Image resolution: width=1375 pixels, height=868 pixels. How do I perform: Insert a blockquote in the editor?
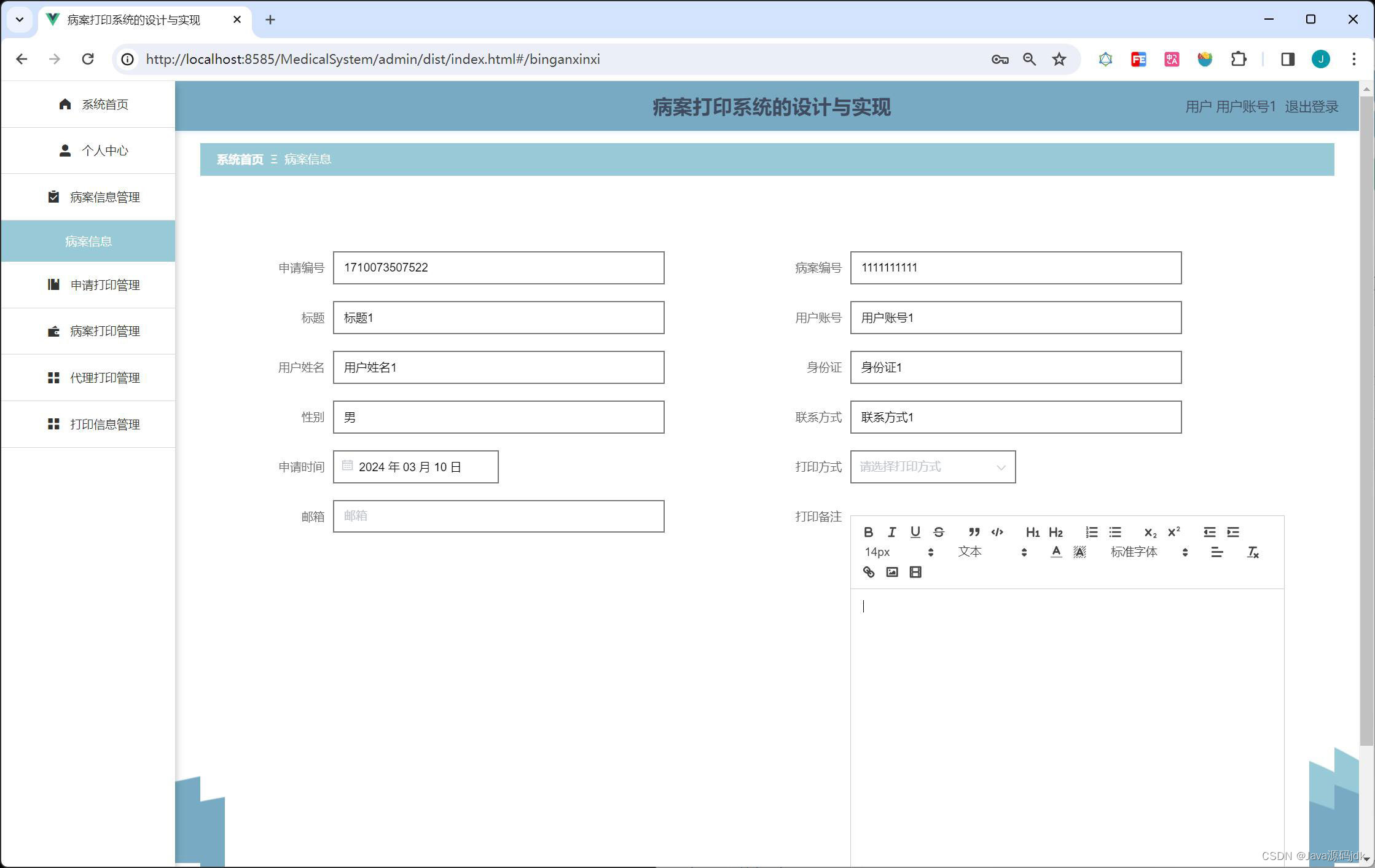pyautogui.click(x=974, y=532)
